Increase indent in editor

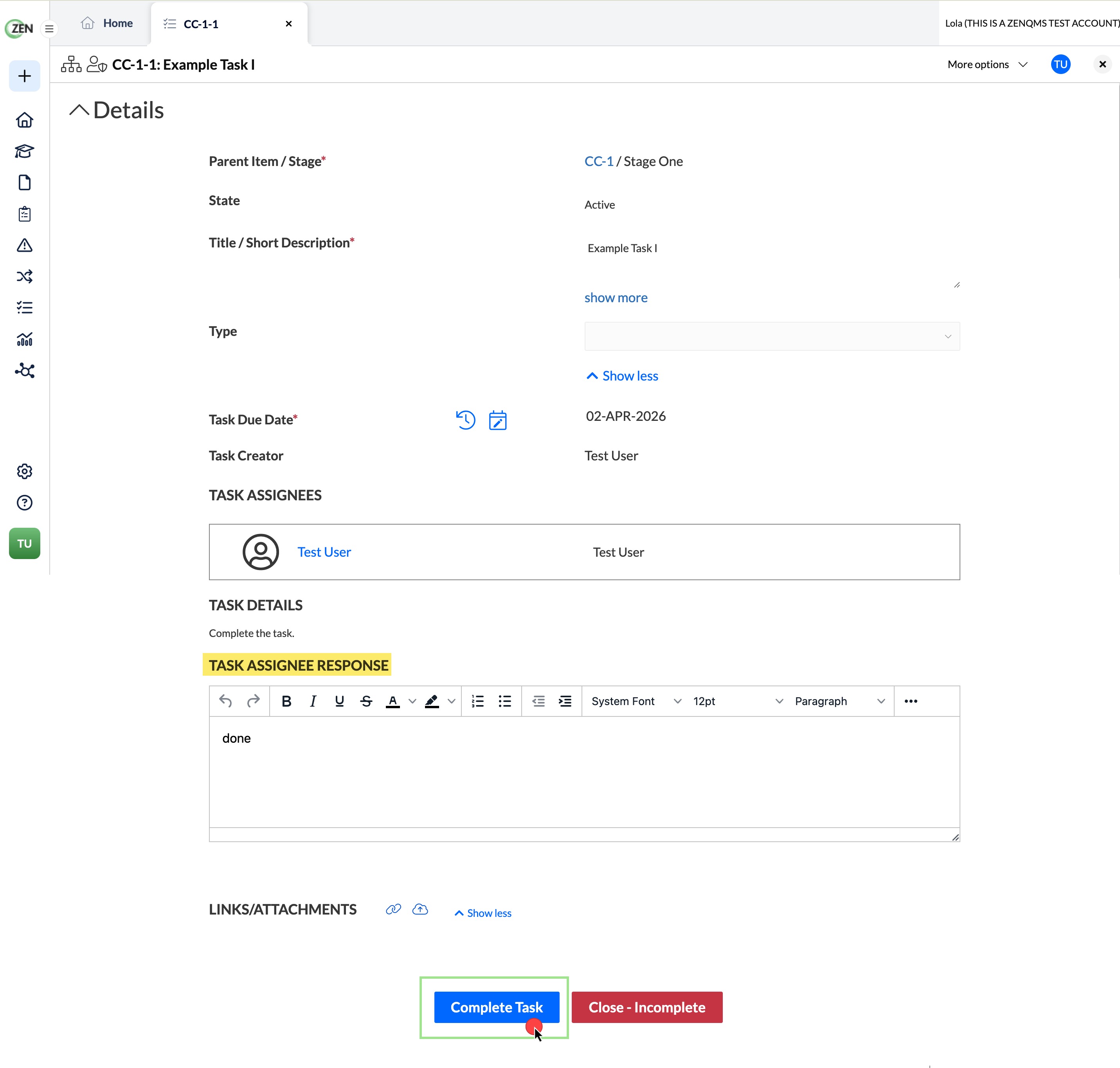(565, 702)
